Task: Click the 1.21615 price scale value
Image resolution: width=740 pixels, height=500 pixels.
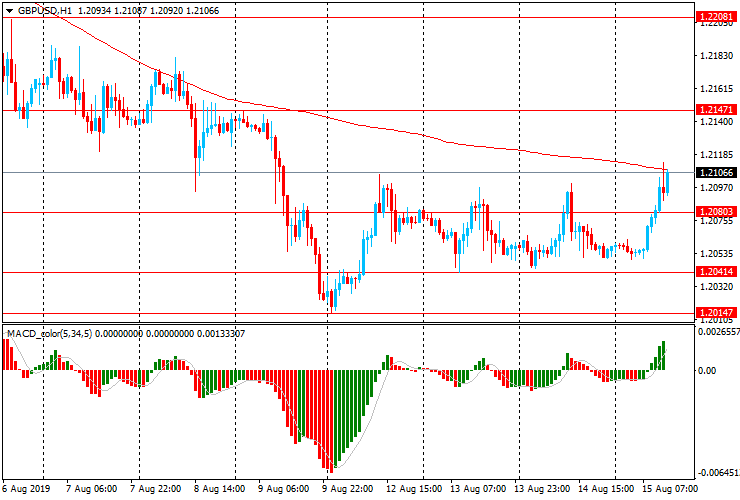Action: (x=716, y=89)
